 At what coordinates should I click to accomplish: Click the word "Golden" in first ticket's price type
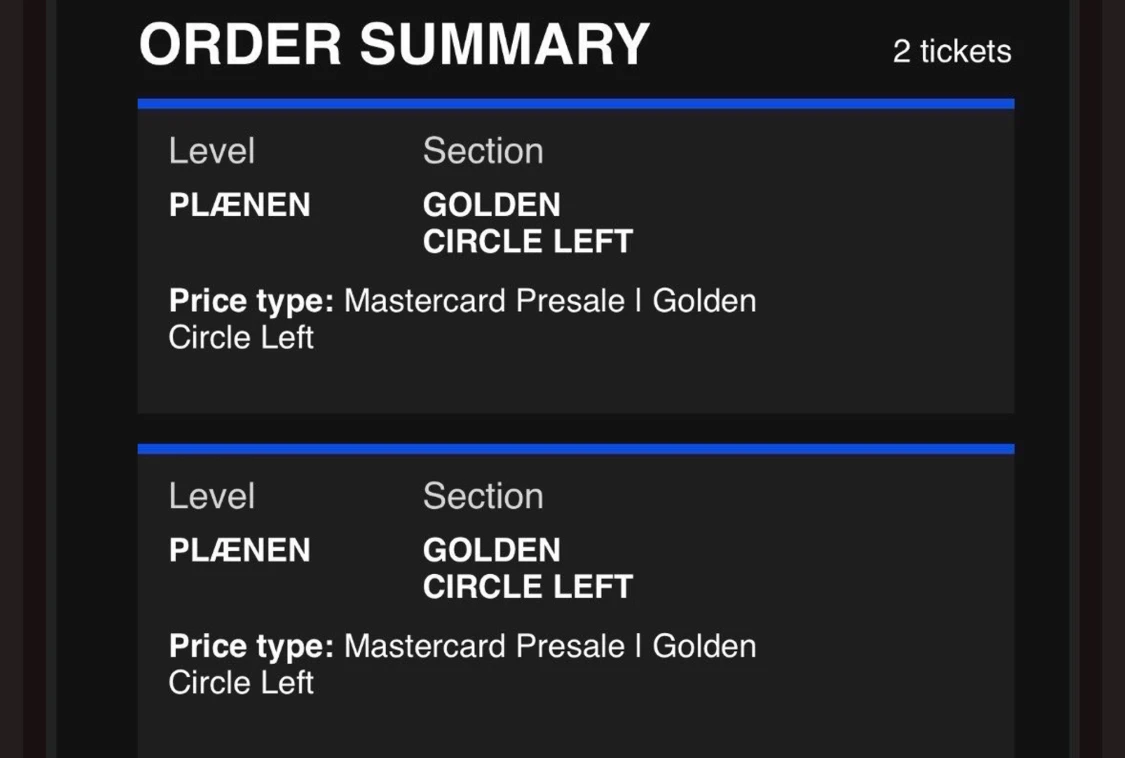(704, 301)
